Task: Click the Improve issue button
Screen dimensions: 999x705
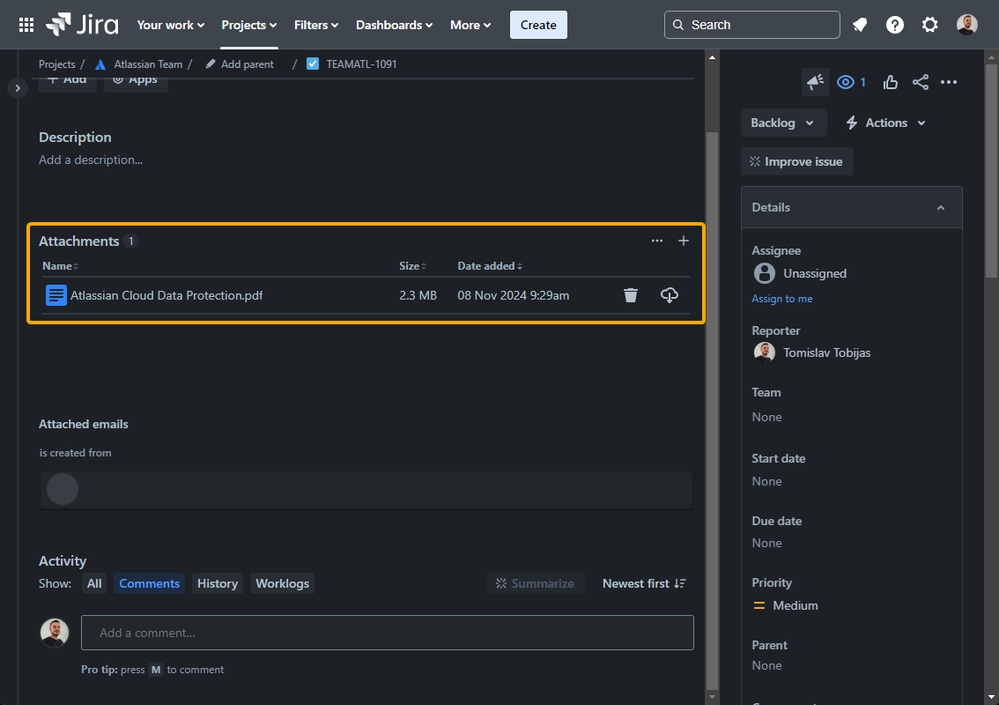Action: pyautogui.click(x=796, y=162)
